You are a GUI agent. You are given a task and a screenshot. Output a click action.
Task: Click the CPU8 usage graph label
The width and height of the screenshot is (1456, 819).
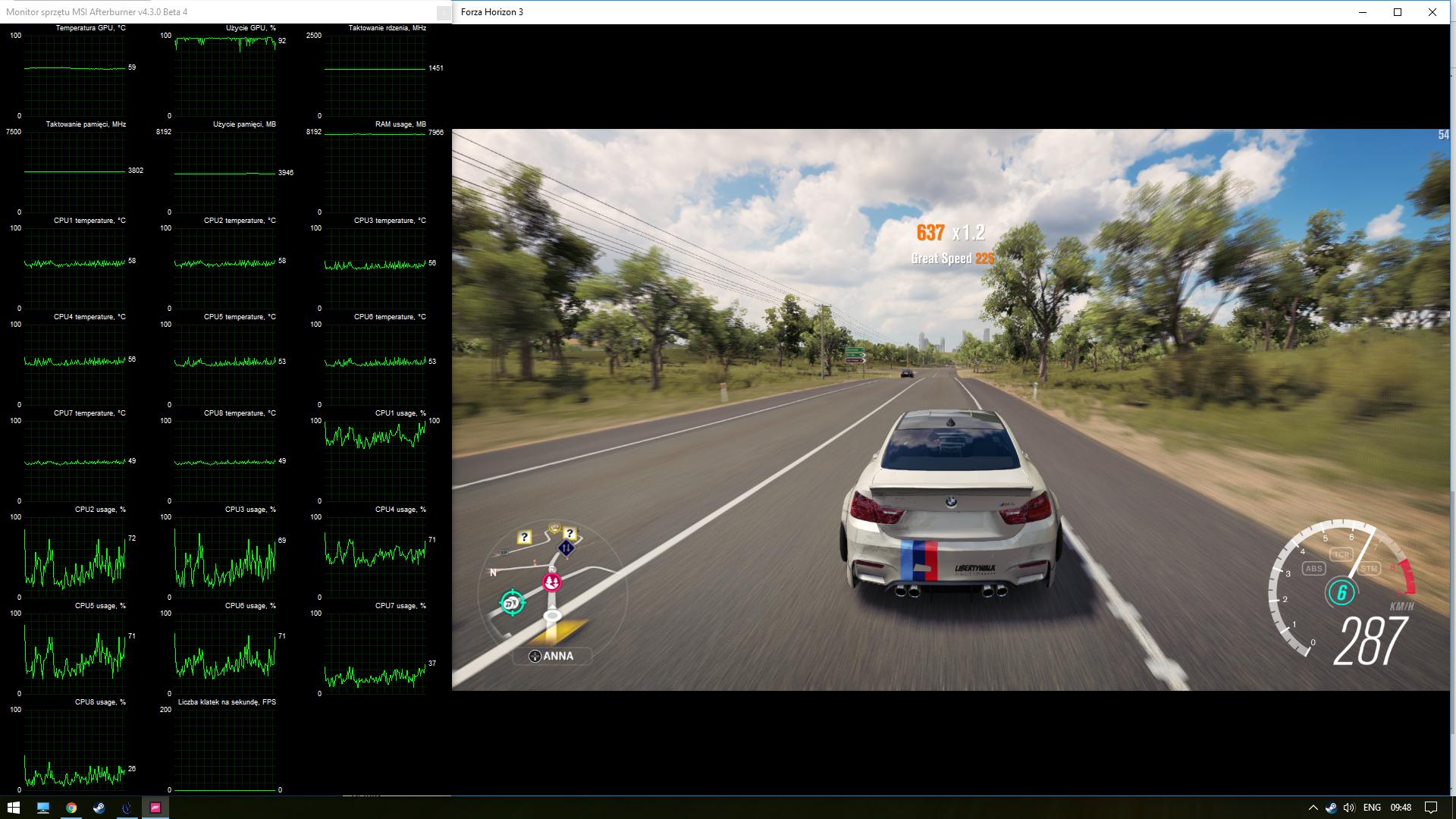point(100,702)
